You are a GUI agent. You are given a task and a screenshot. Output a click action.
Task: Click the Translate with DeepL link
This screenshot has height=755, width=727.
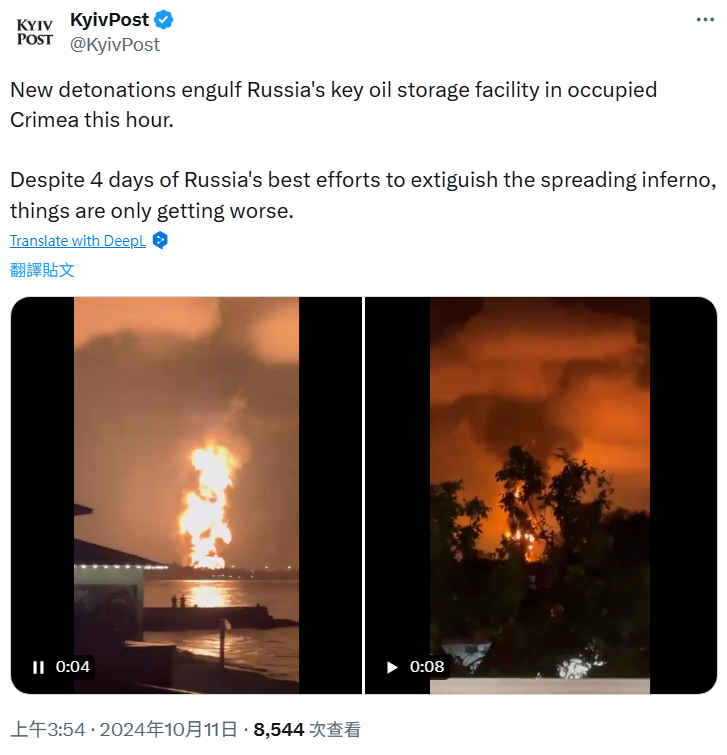(78, 240)
